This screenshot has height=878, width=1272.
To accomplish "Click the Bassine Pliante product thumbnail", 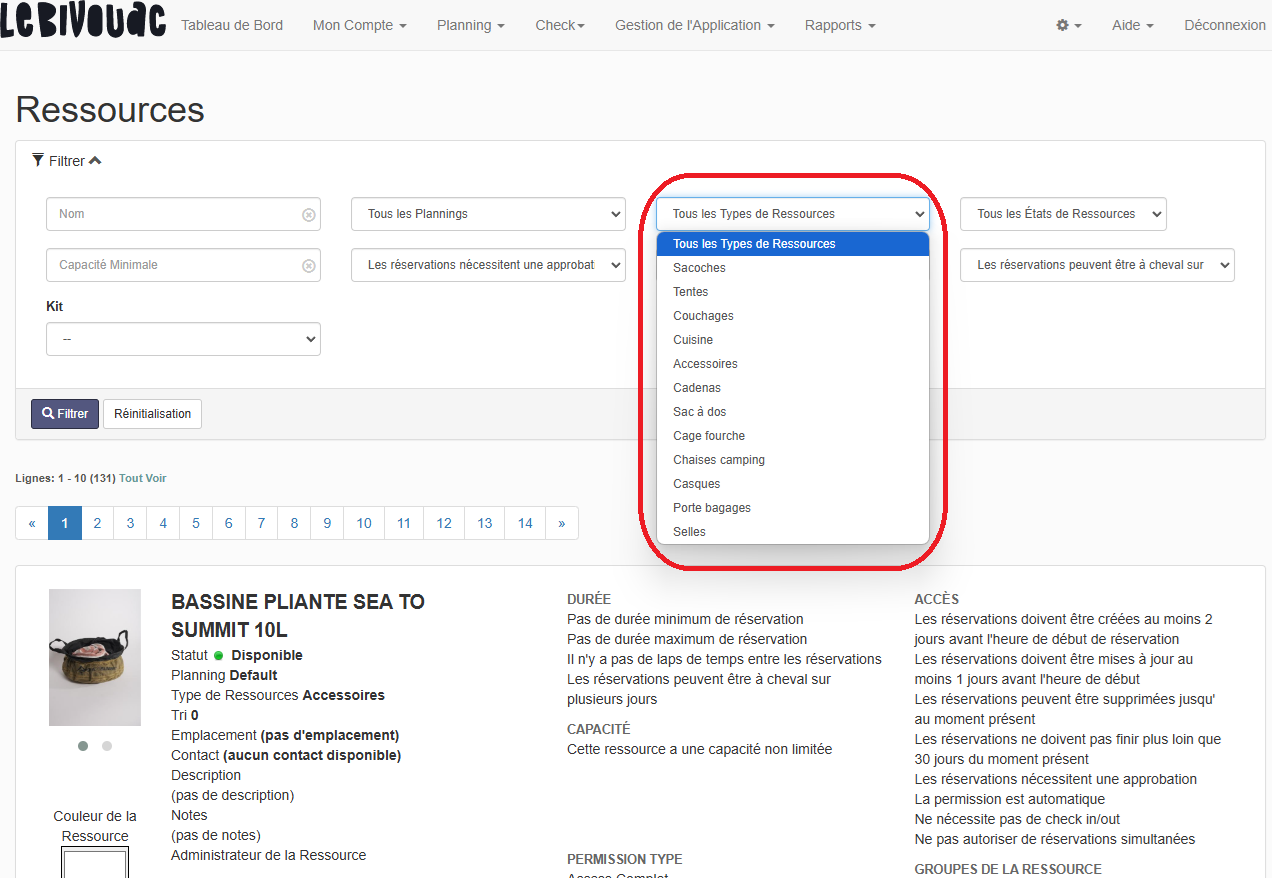I will point(95,657).
